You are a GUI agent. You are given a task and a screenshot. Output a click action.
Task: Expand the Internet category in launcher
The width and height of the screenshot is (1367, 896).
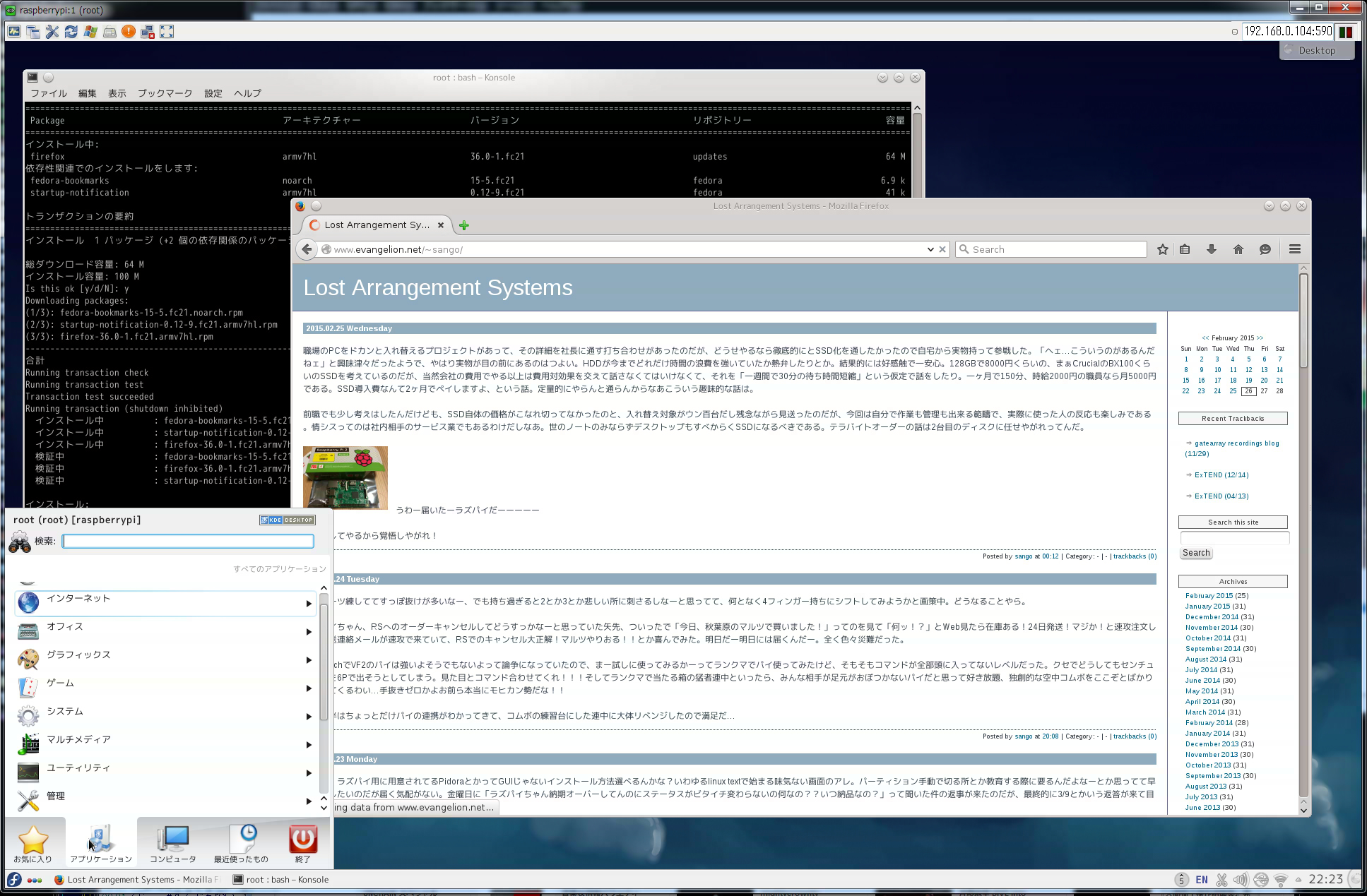(166, 603)
